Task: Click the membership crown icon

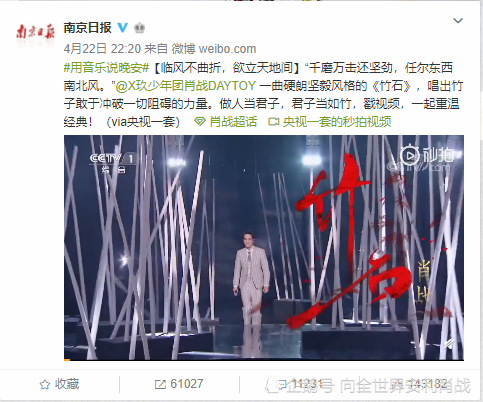Action: 139,28
